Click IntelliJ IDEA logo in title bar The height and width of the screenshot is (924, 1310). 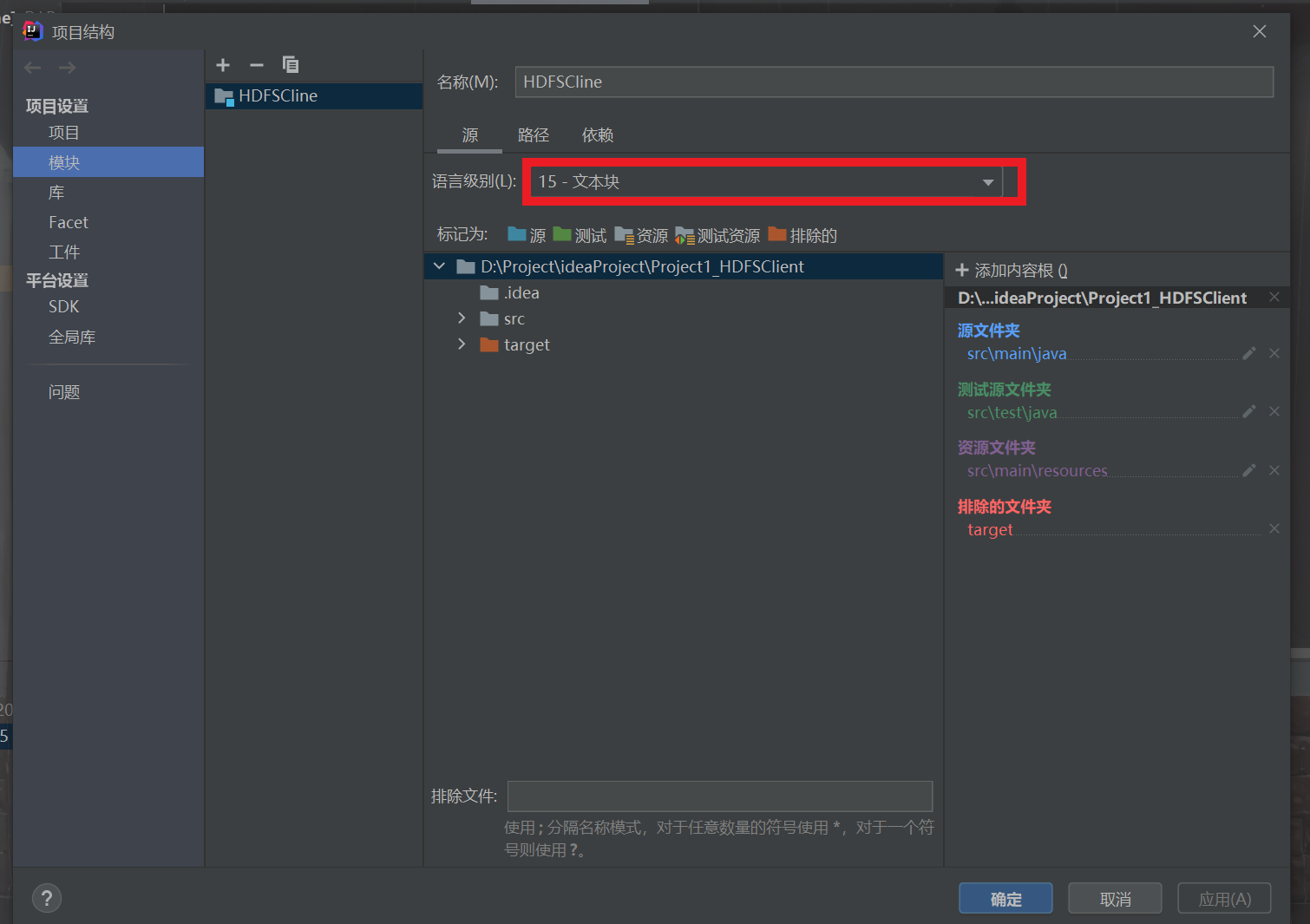click(x=32, y=31)
